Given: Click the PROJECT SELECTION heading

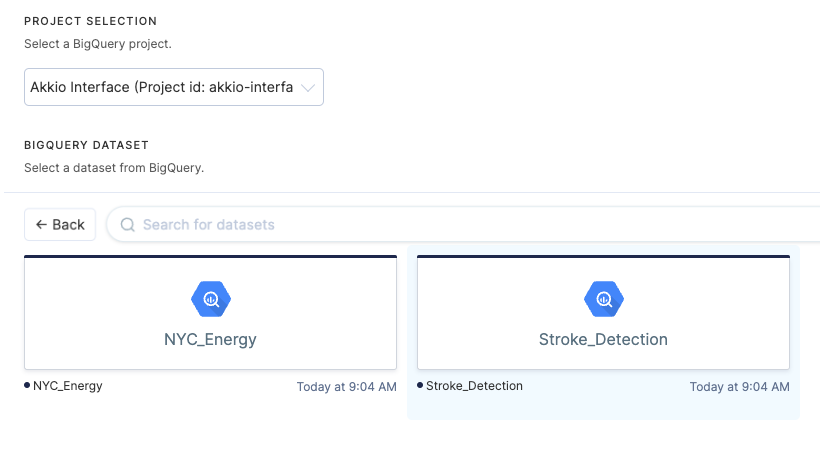Looking at the screenshot, I should 91,21.
